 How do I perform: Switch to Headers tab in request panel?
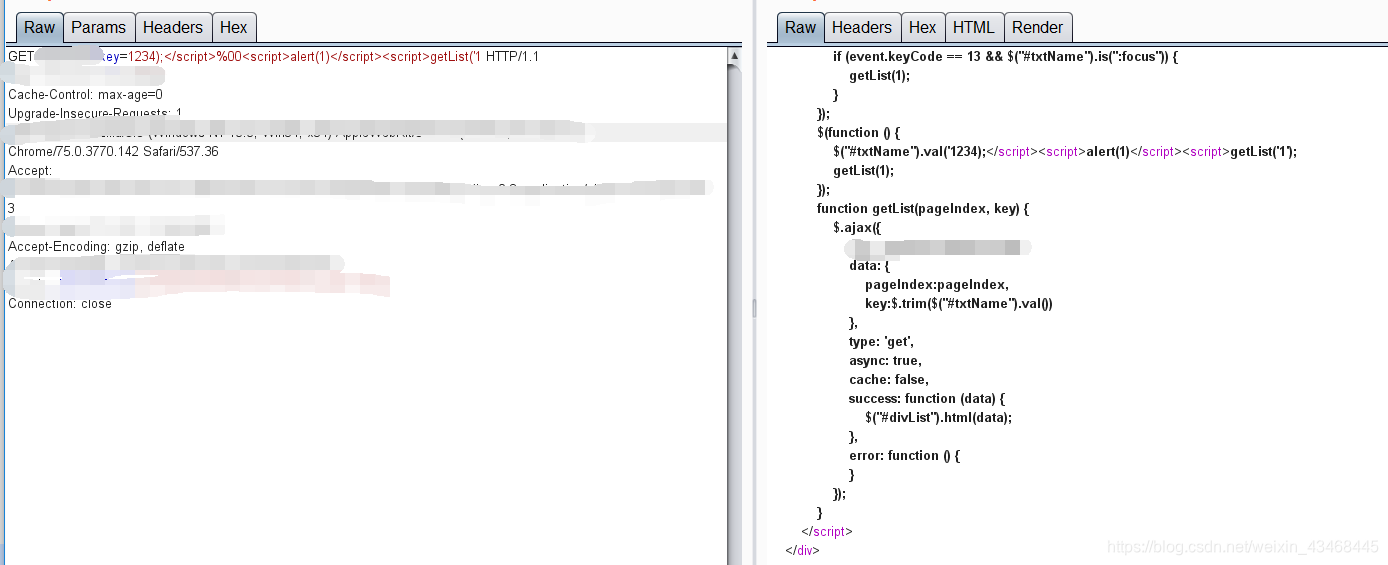pyautogui.click(x=172, y=28)
